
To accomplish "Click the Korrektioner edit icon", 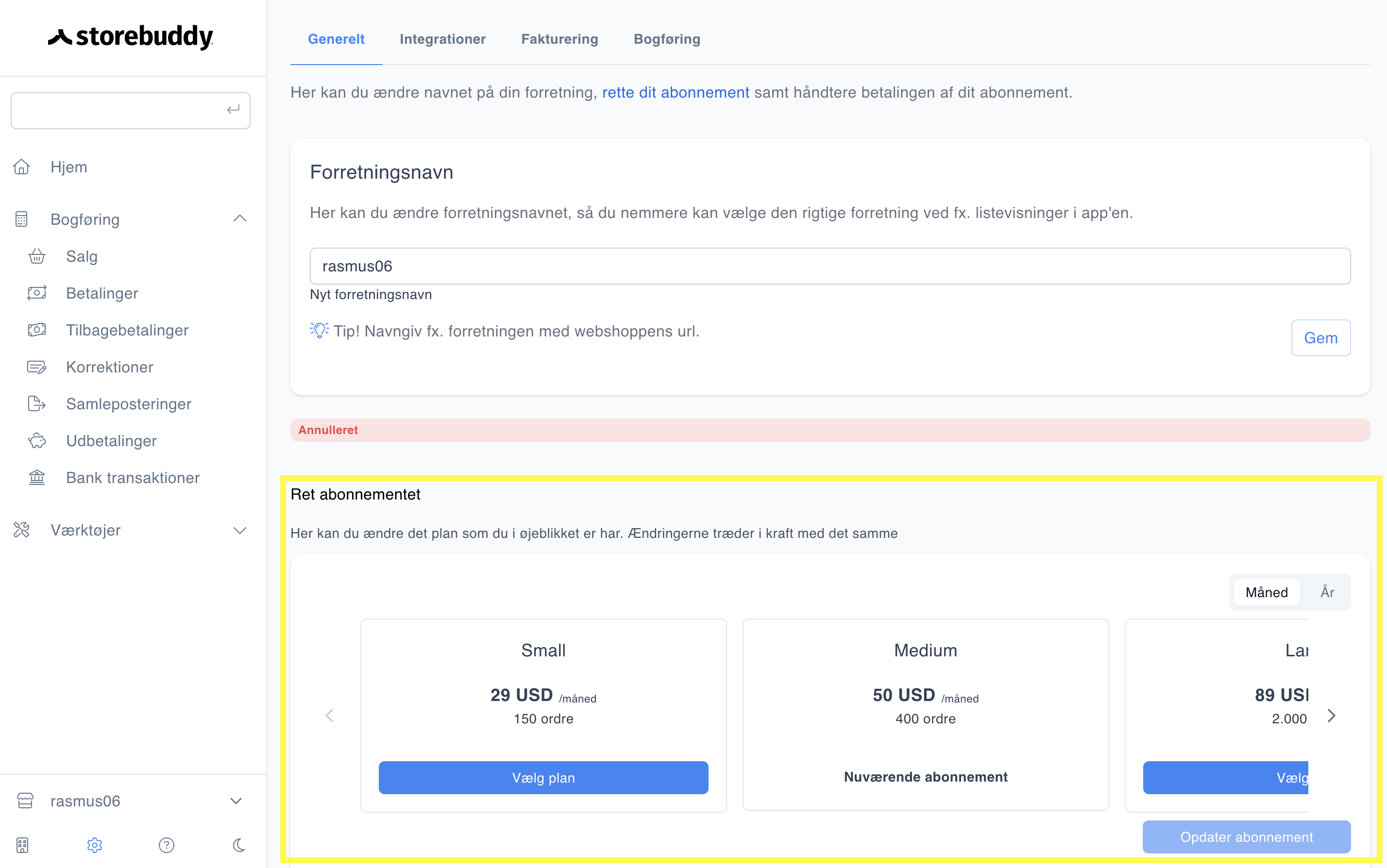I will (37, 367).
